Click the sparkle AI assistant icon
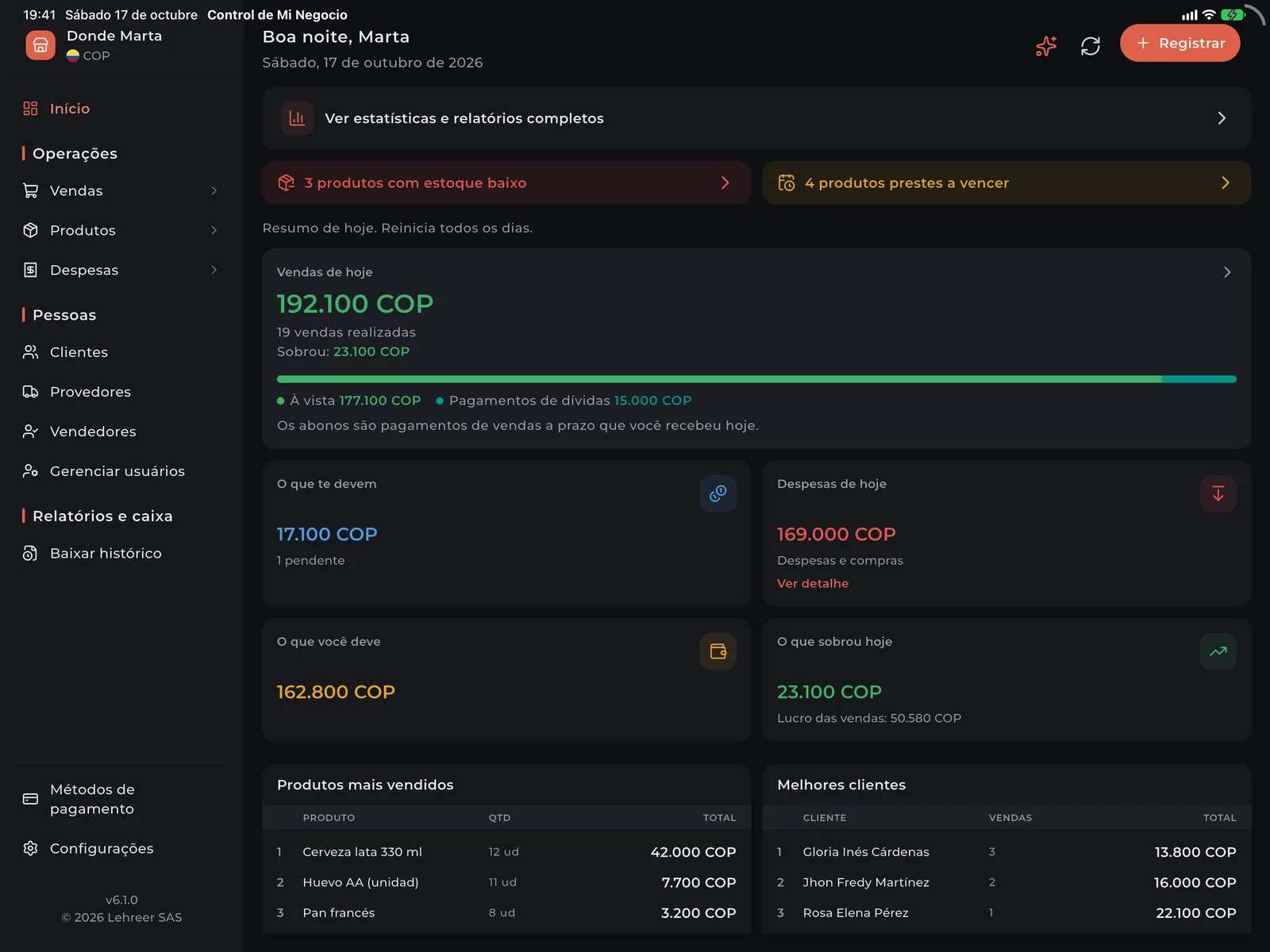Screen dimensions: 1270x952 pos(1046,46)
